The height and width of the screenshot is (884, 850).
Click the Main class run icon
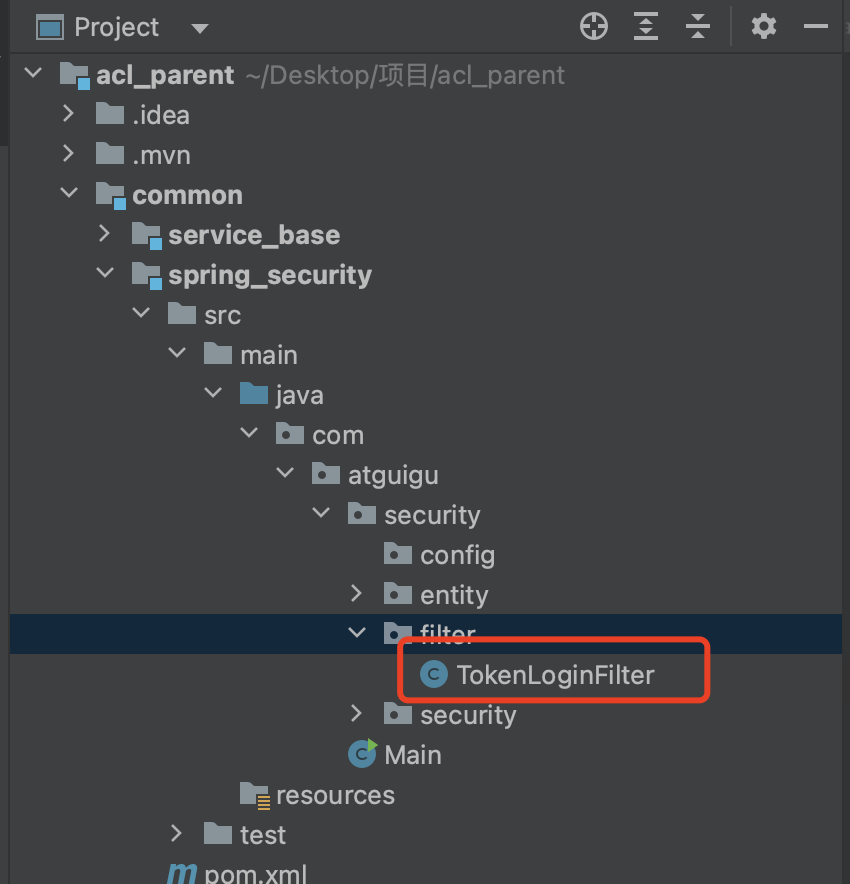click(x=361, y=754)
